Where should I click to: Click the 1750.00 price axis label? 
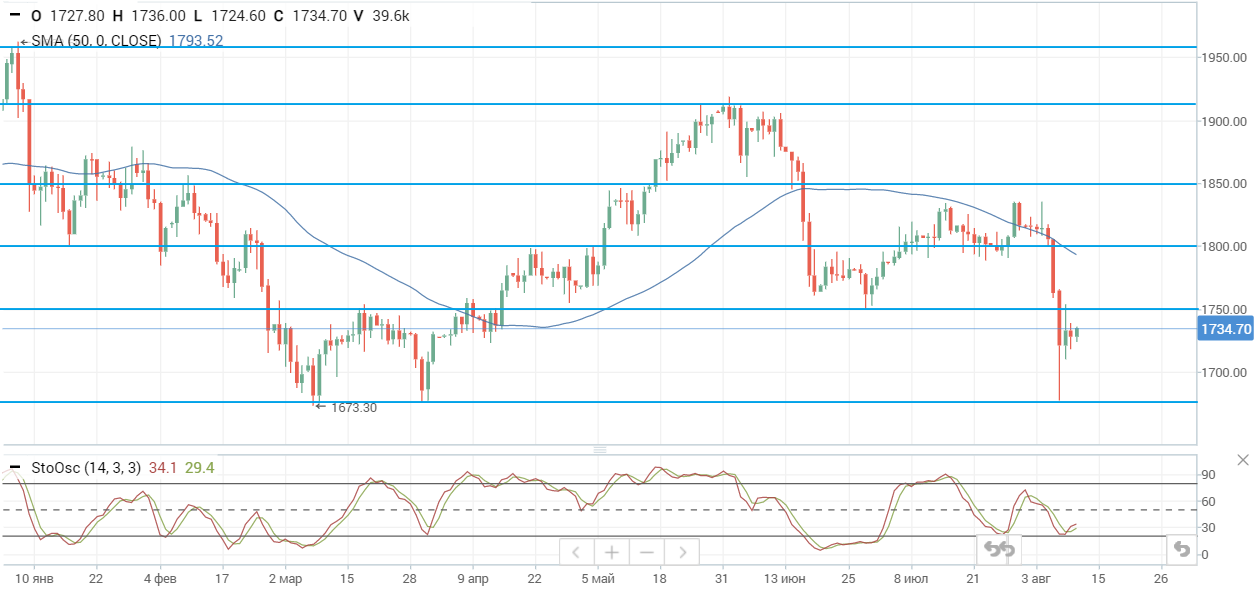click(x=1226, y=310)
